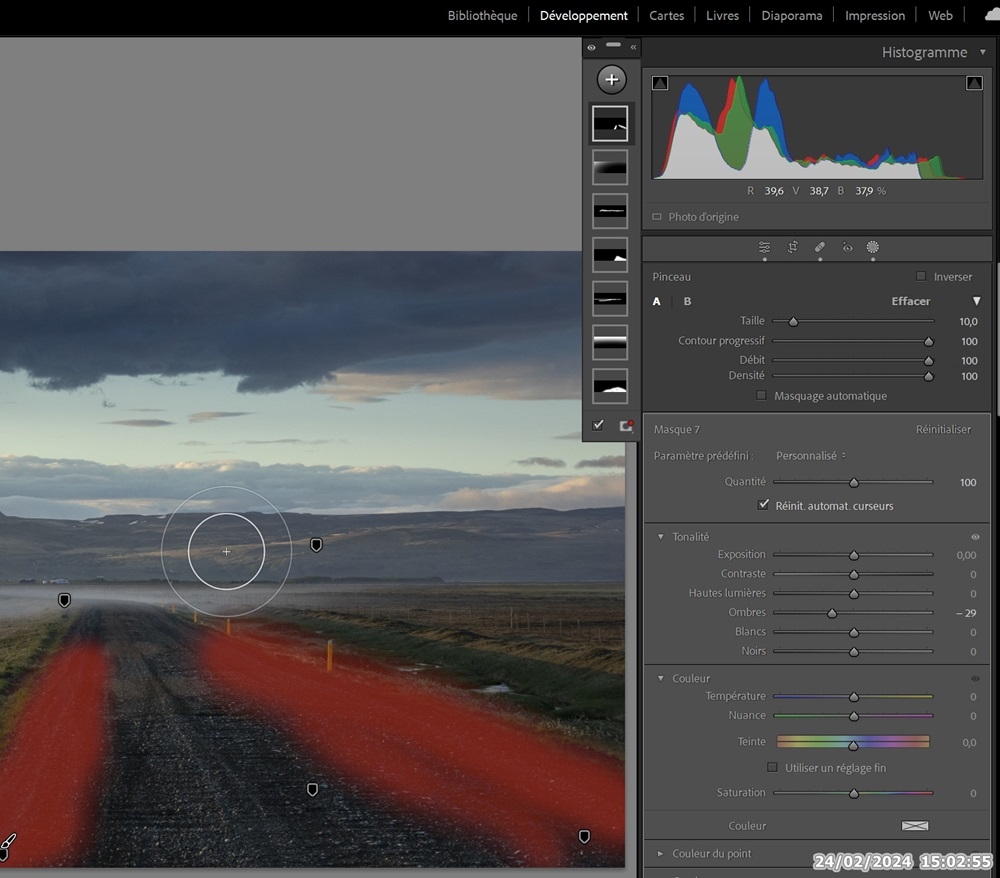Expand the Couleur du point section
Image resolution: width=1000 pixels, height=878 pixels.
click(x=661, y=854)
